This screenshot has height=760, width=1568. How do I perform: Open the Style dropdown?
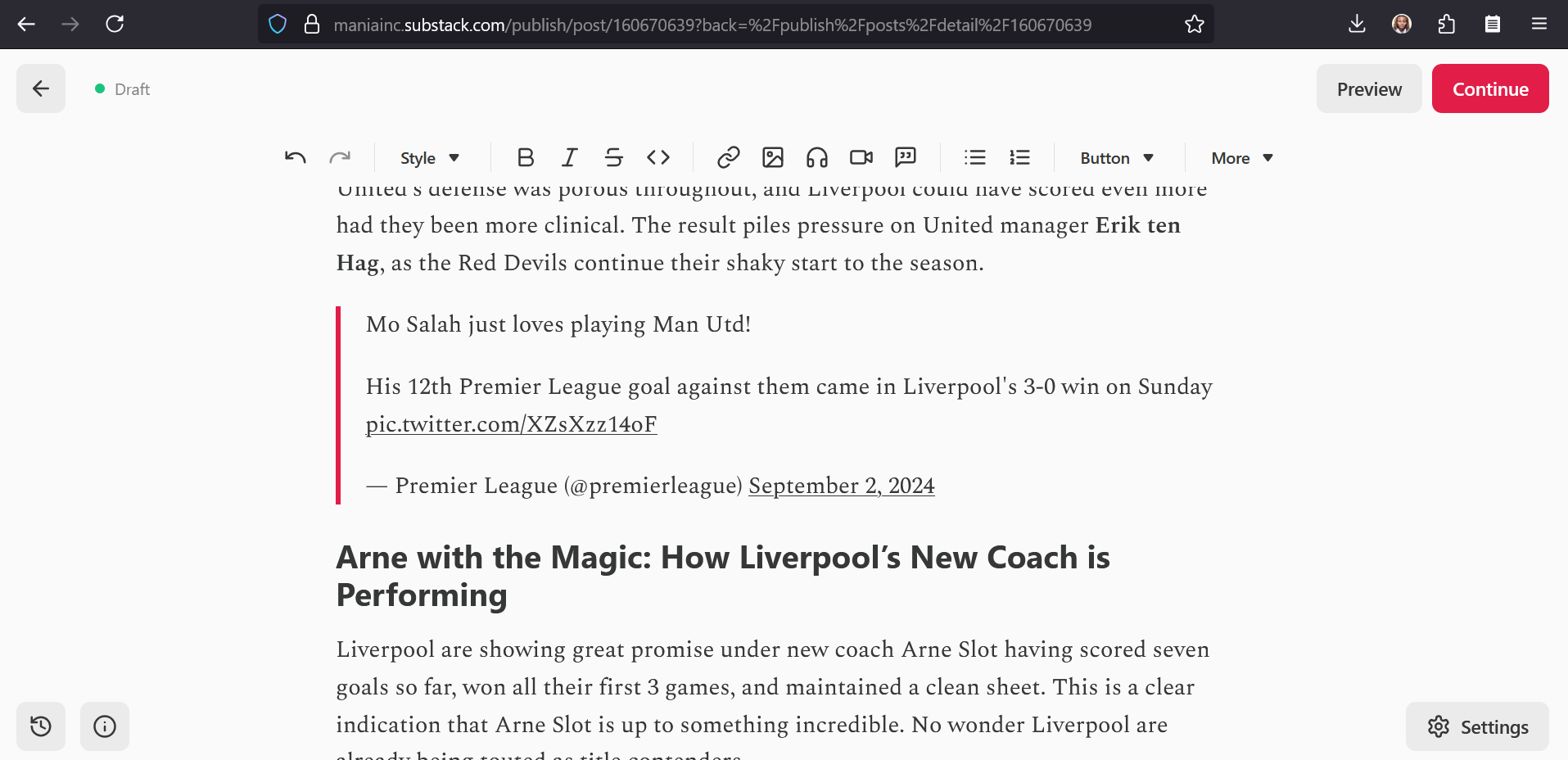(x=430, y=158)
